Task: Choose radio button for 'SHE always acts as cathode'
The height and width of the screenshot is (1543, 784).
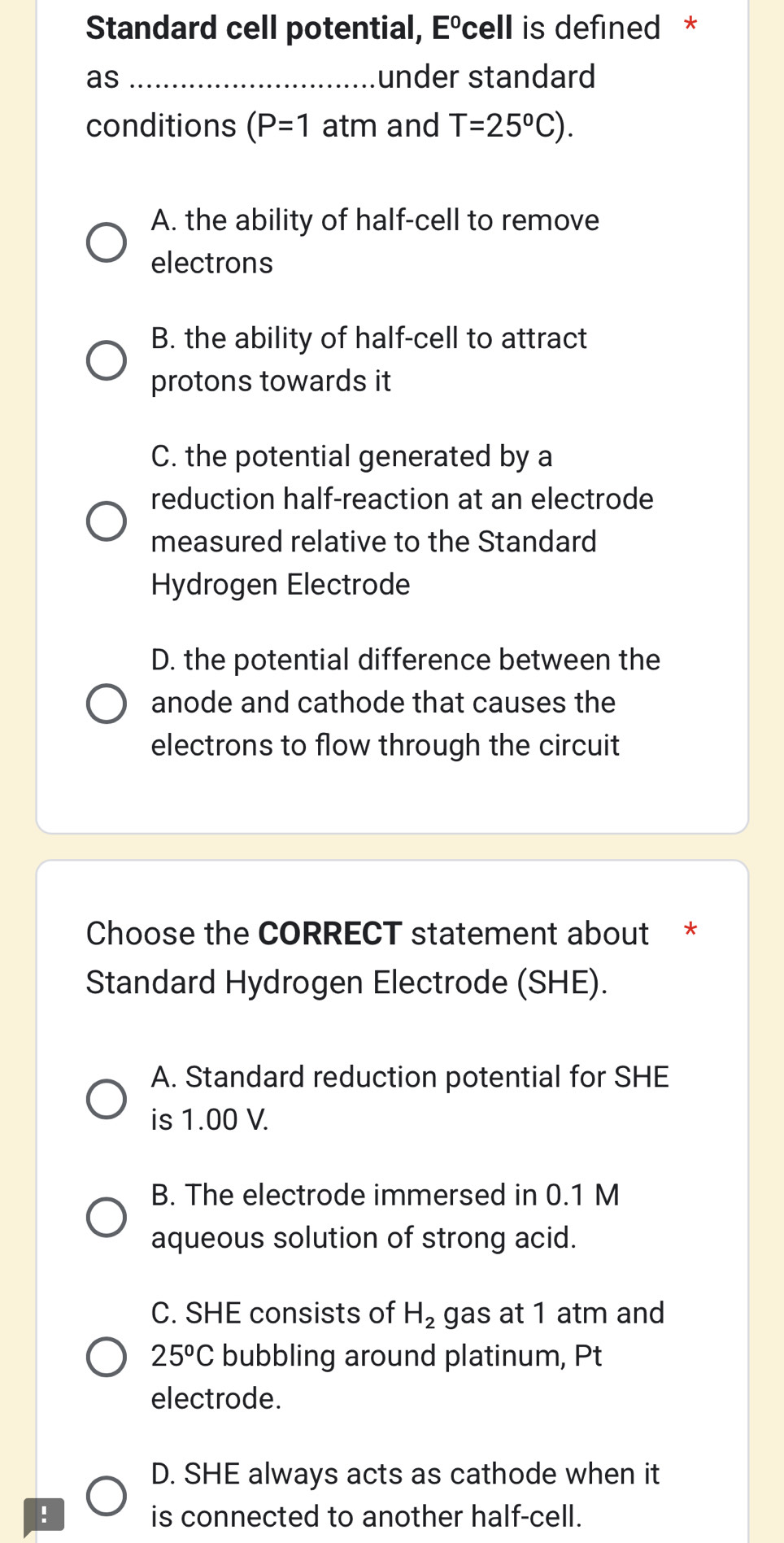Action: [107, 1496]
